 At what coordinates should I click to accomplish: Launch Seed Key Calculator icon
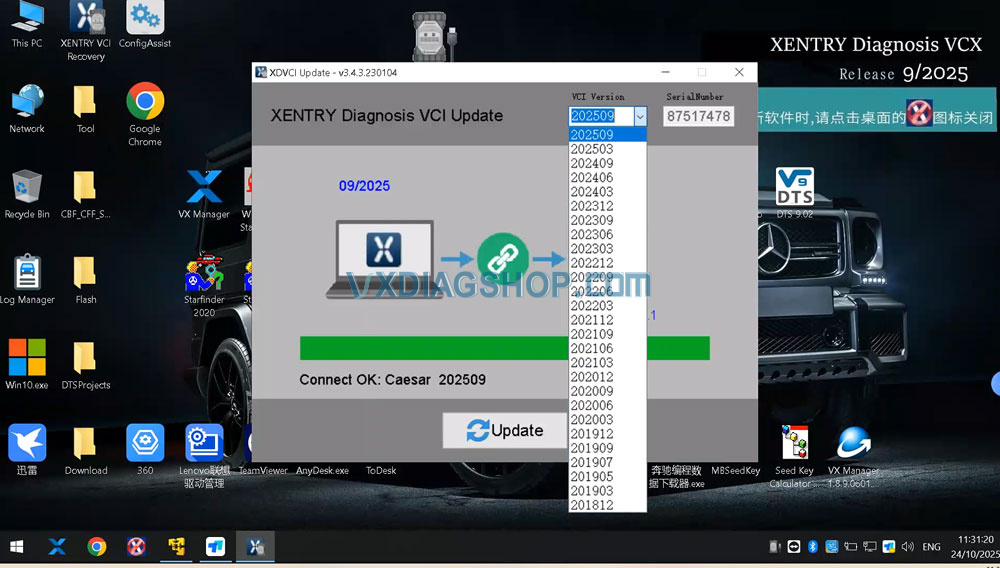(794, 444)
